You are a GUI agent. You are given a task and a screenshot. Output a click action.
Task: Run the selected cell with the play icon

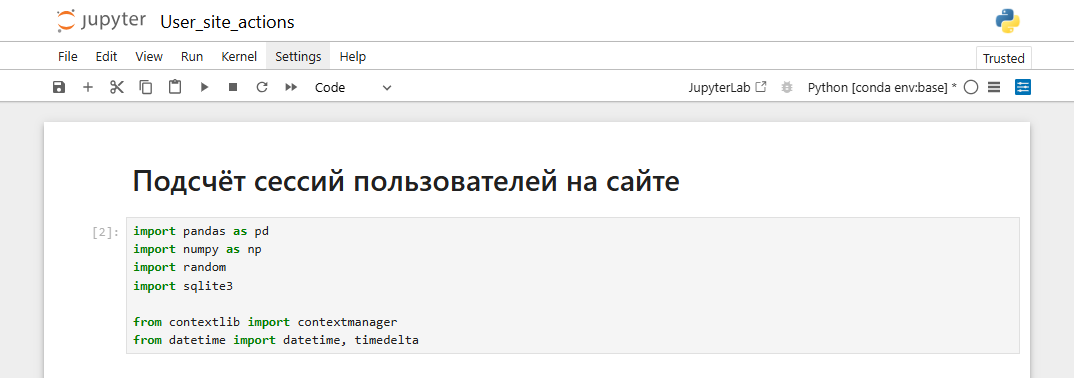(204, 88)
